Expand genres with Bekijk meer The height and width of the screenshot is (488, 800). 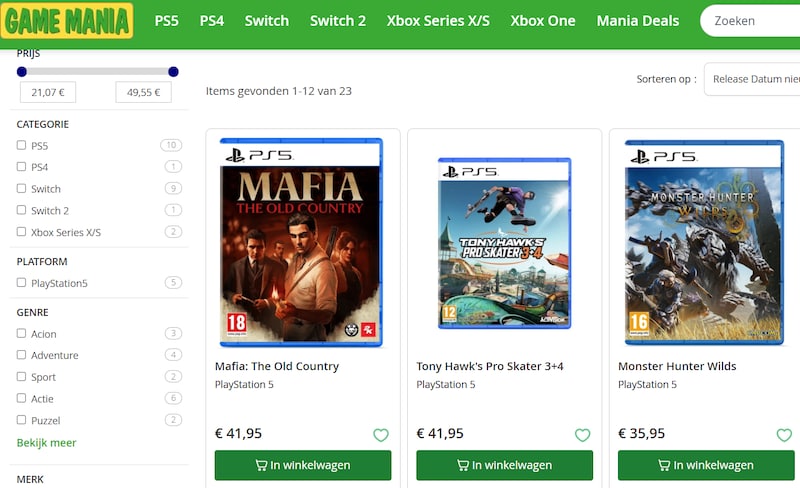point(46,442)
